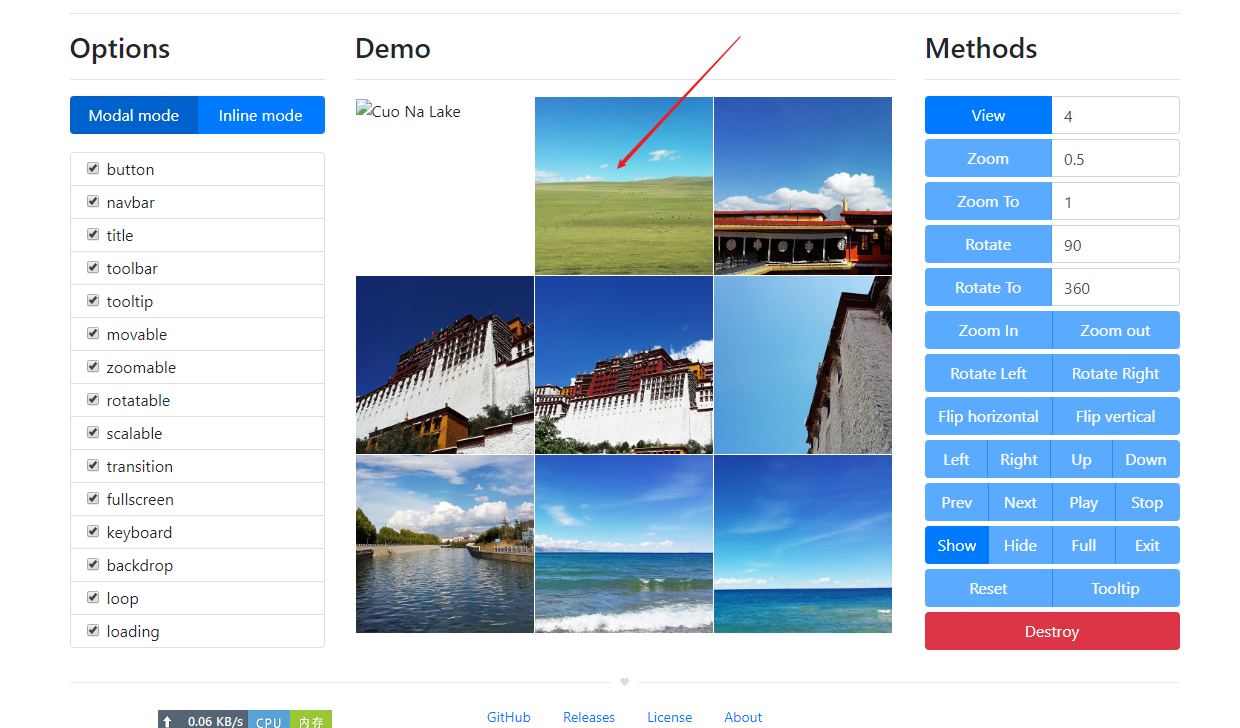Click the Show button
The image size is (1240, 728).
[x=956, y=545]
